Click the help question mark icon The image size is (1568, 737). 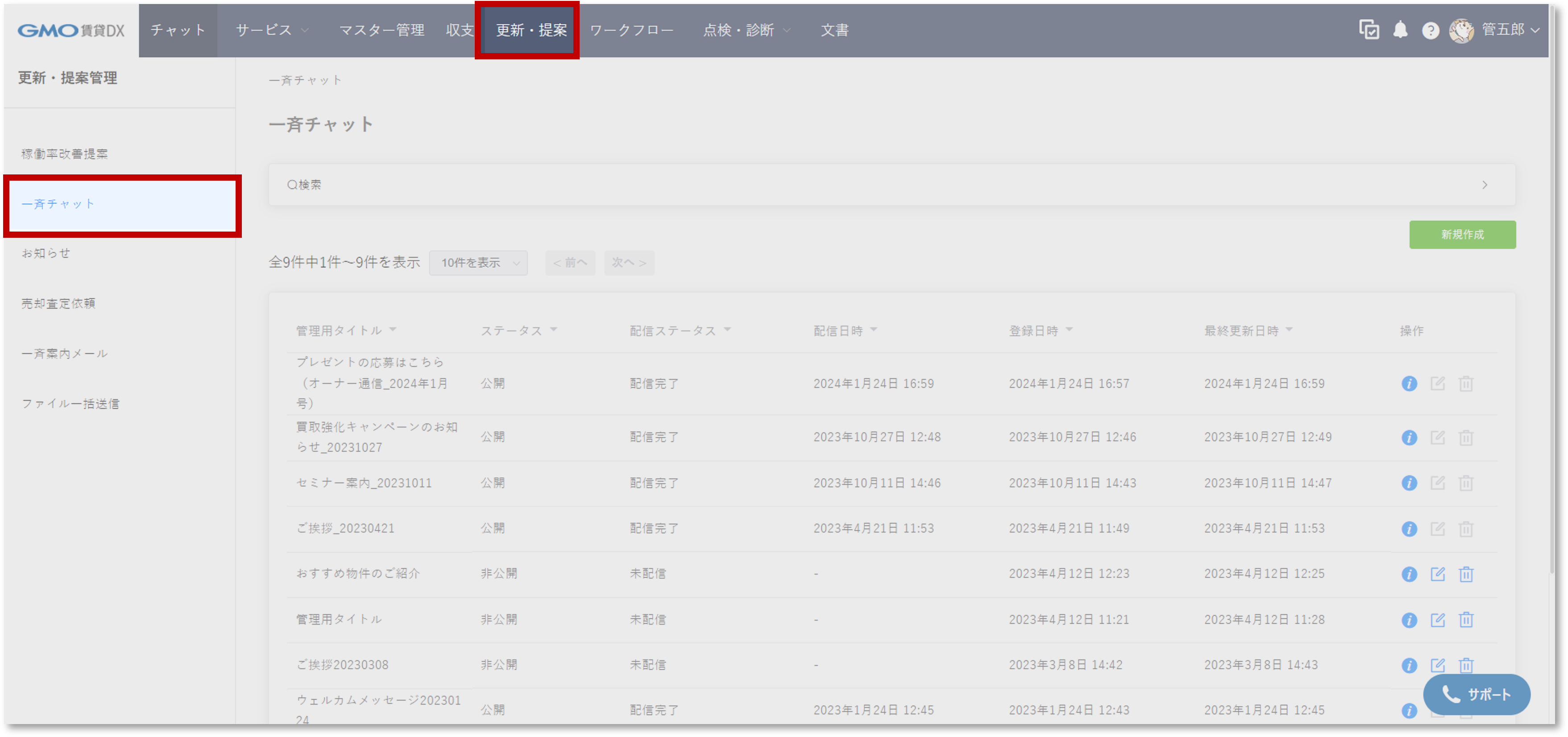[x=1430, y=30]
